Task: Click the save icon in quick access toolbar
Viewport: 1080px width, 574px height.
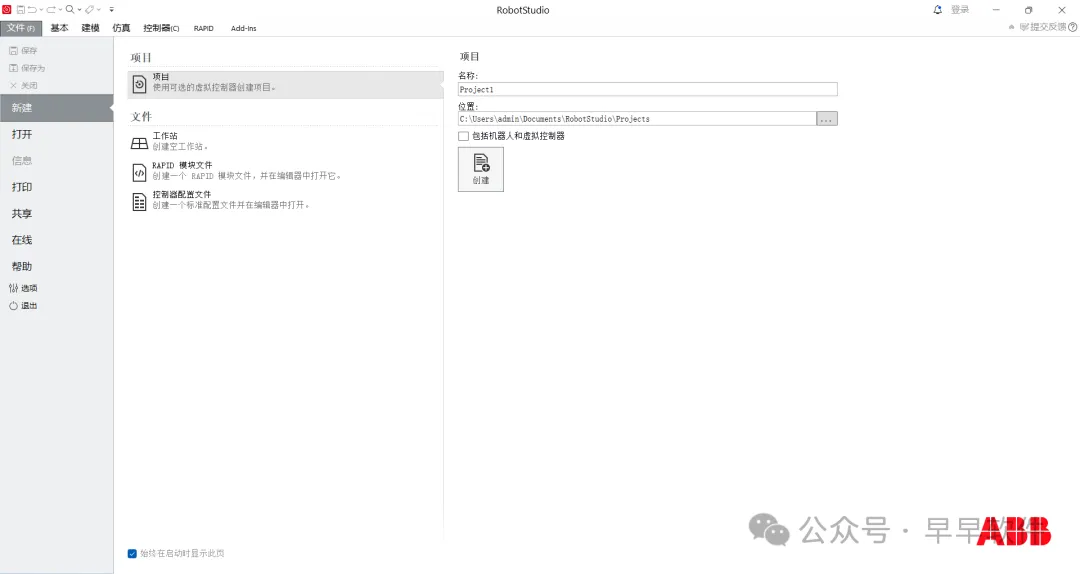Action: 21,10
